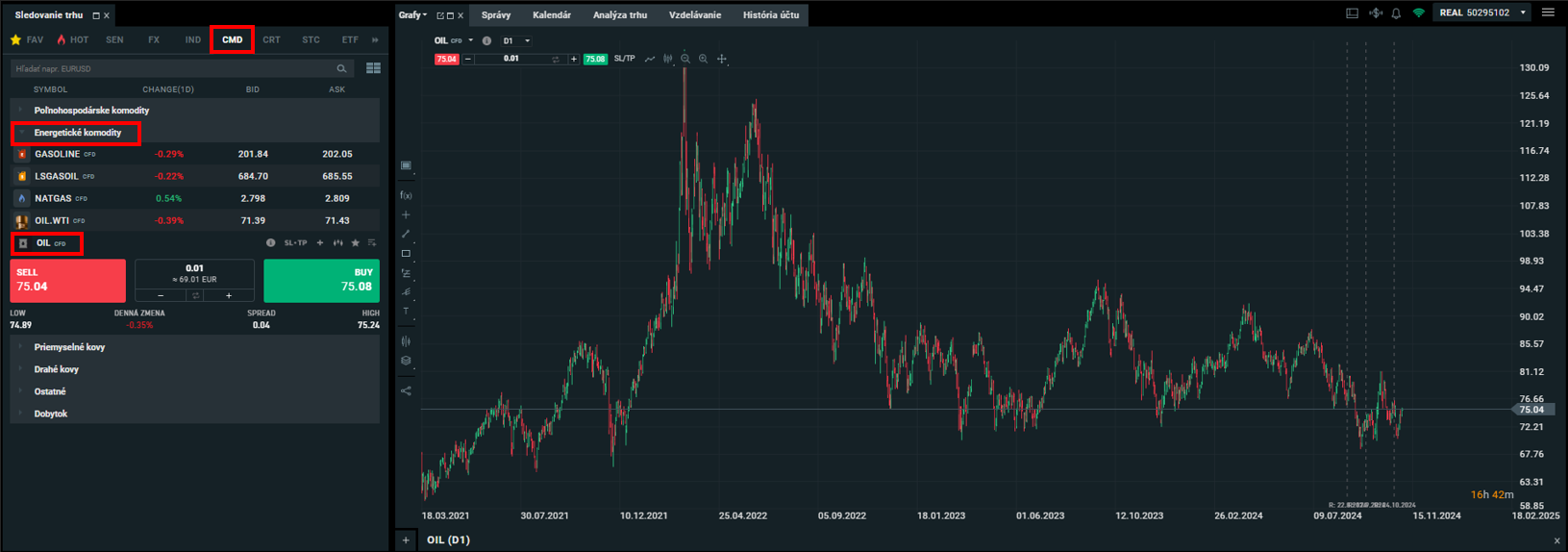Increase order volume with plus stepper
This screenshot has height=552, width=1568.
[229, 295]
